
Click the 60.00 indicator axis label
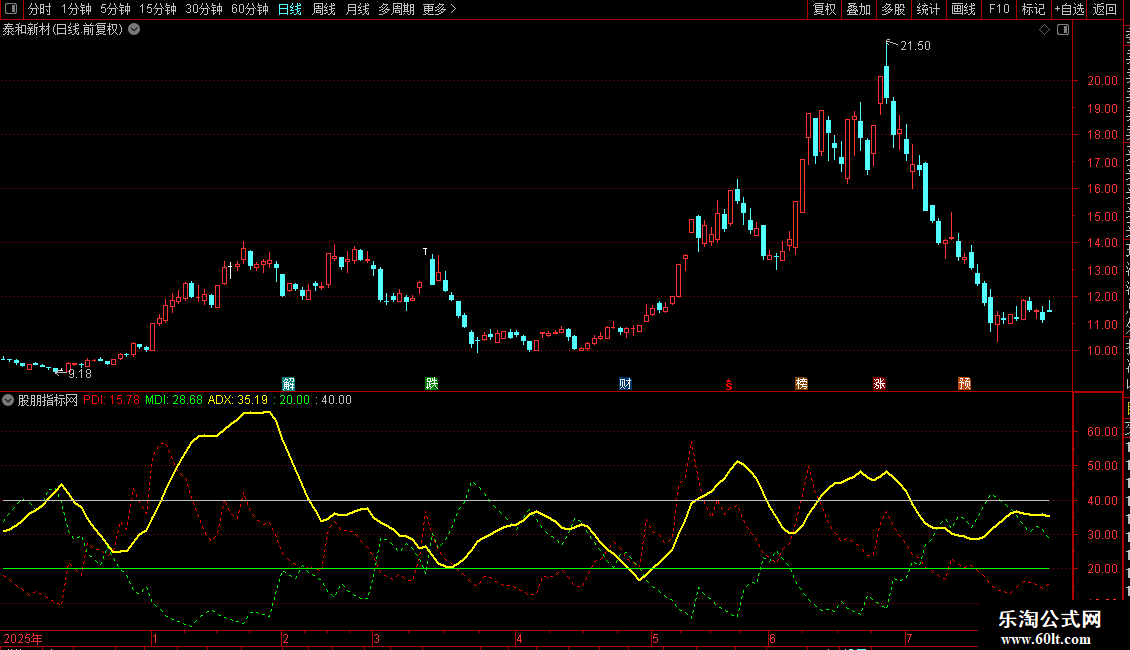1103,432
